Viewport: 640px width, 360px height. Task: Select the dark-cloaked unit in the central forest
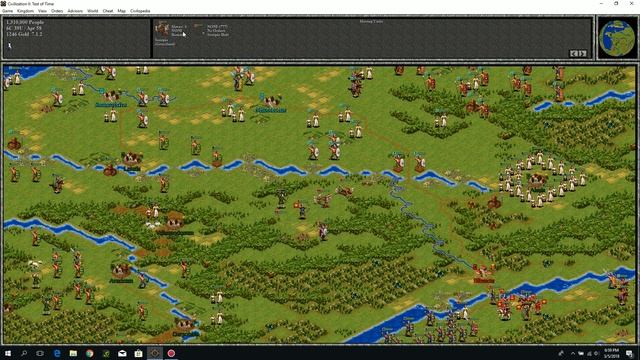coord(281,199)
